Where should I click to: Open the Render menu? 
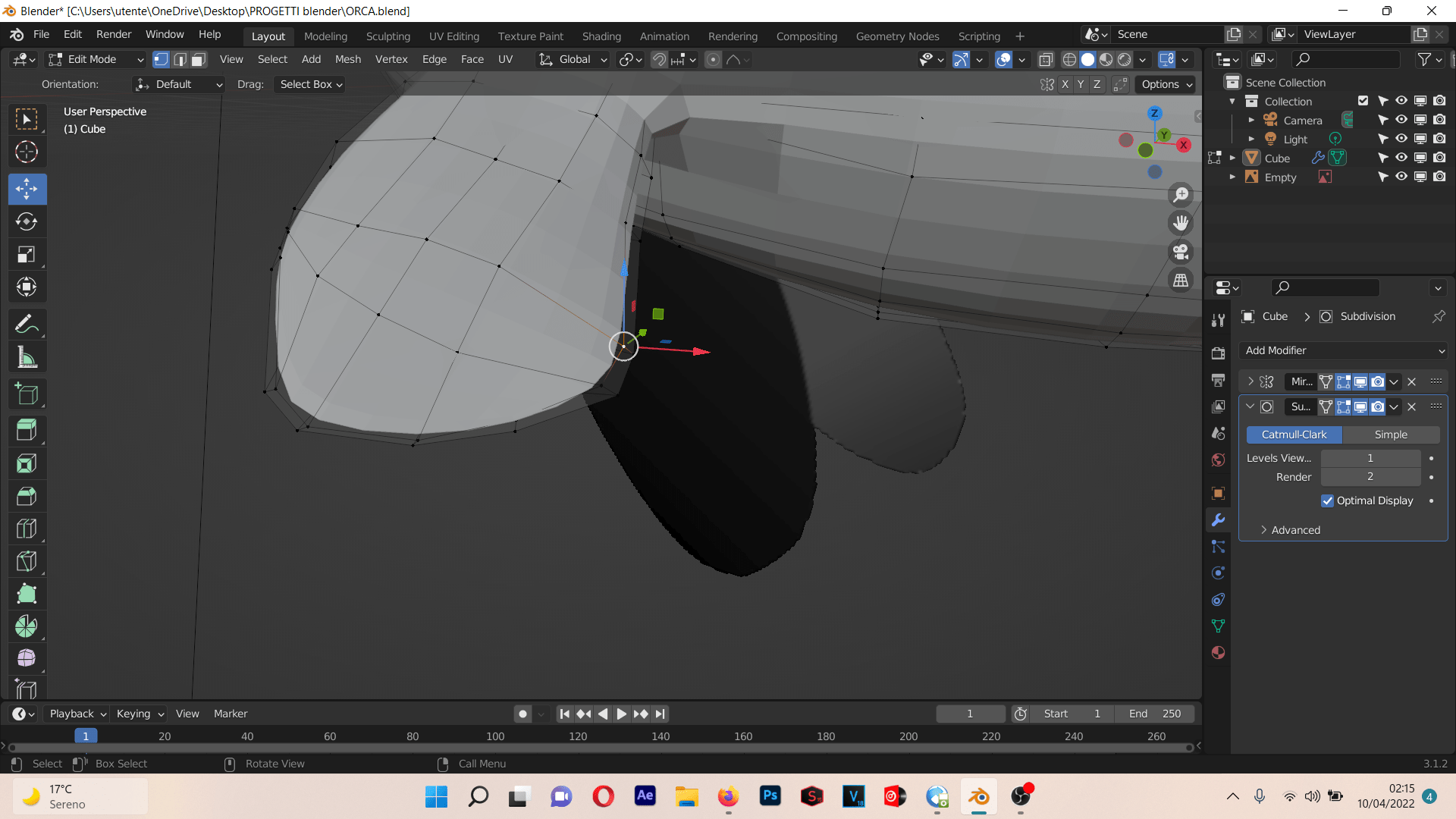point(114,35)
